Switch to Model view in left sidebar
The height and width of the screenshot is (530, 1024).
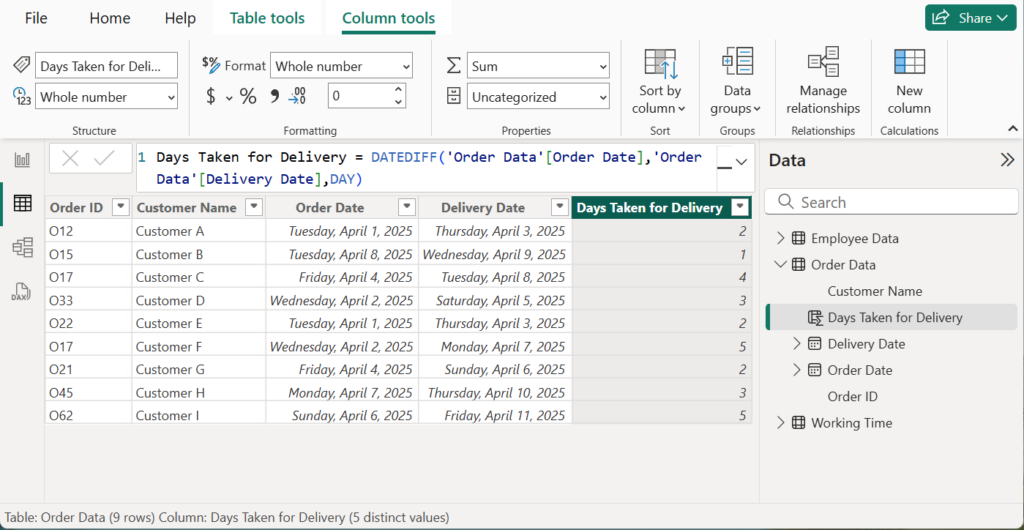(22, 247)
